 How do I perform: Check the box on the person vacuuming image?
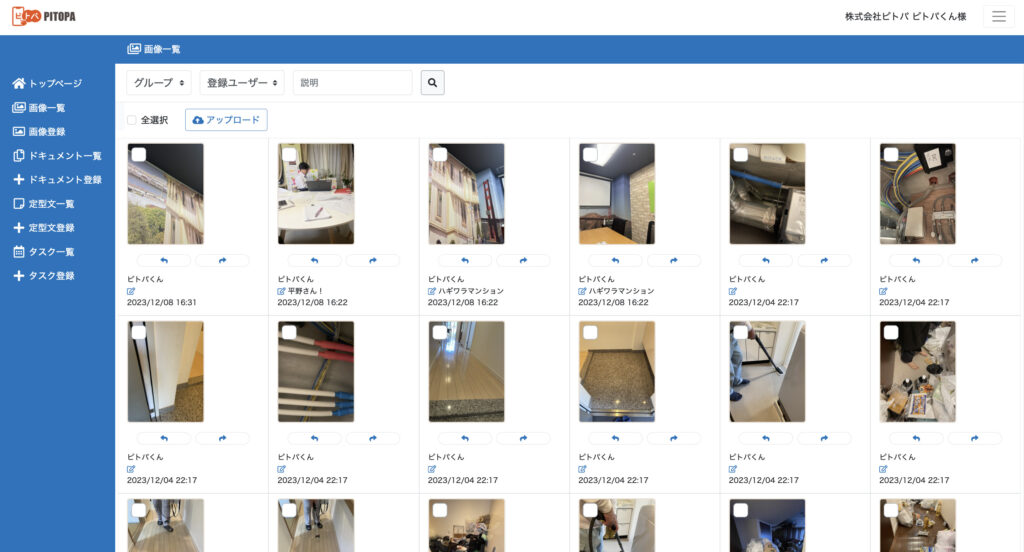coord(741,332)
